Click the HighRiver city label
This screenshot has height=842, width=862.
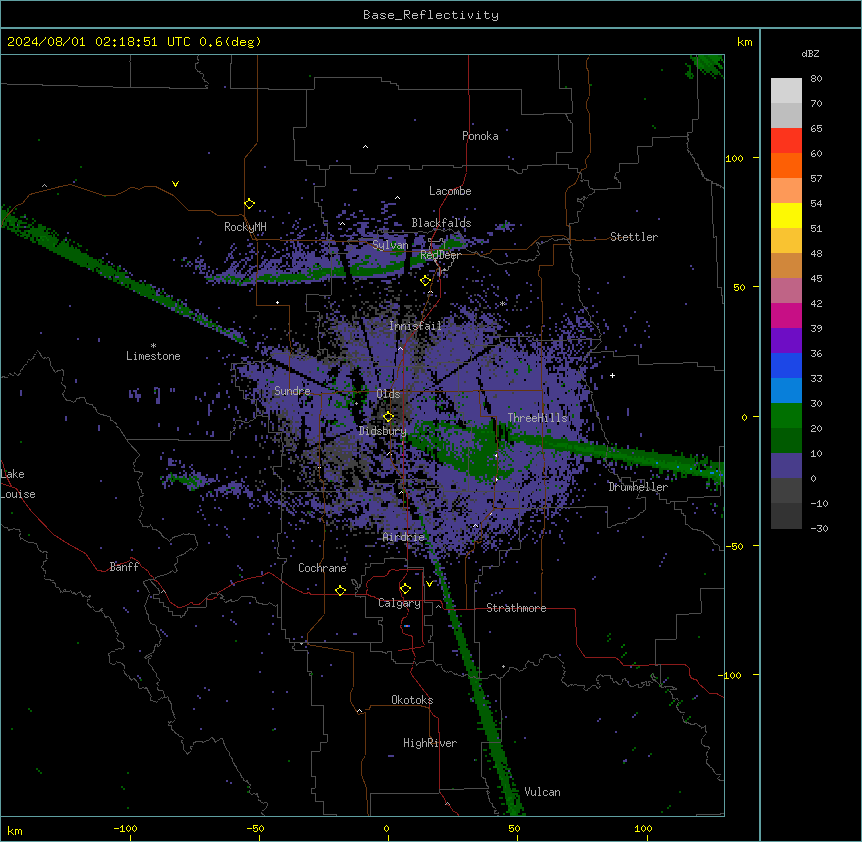[x=430, y=743]
